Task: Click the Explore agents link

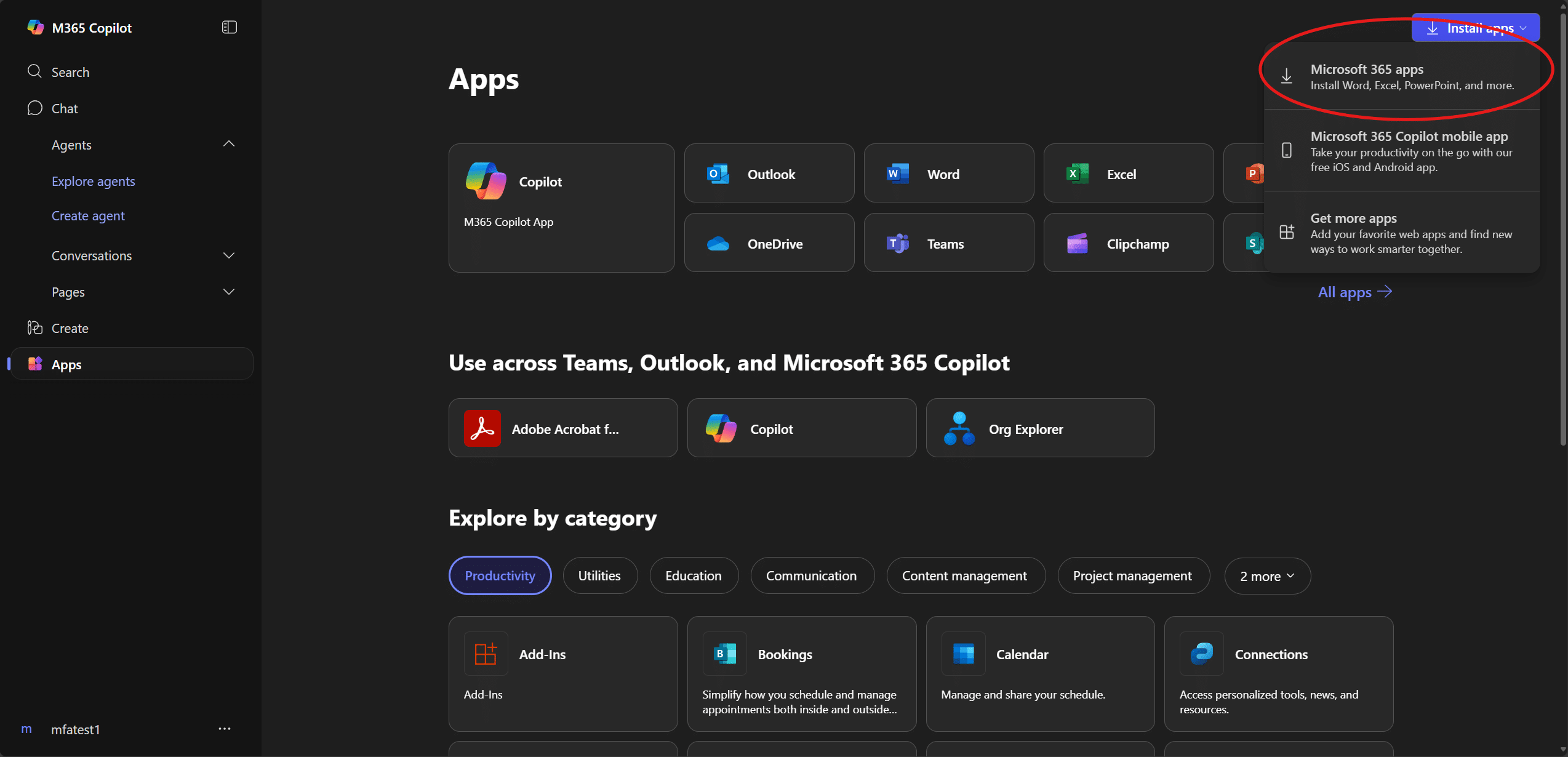Action: point(94,181)
